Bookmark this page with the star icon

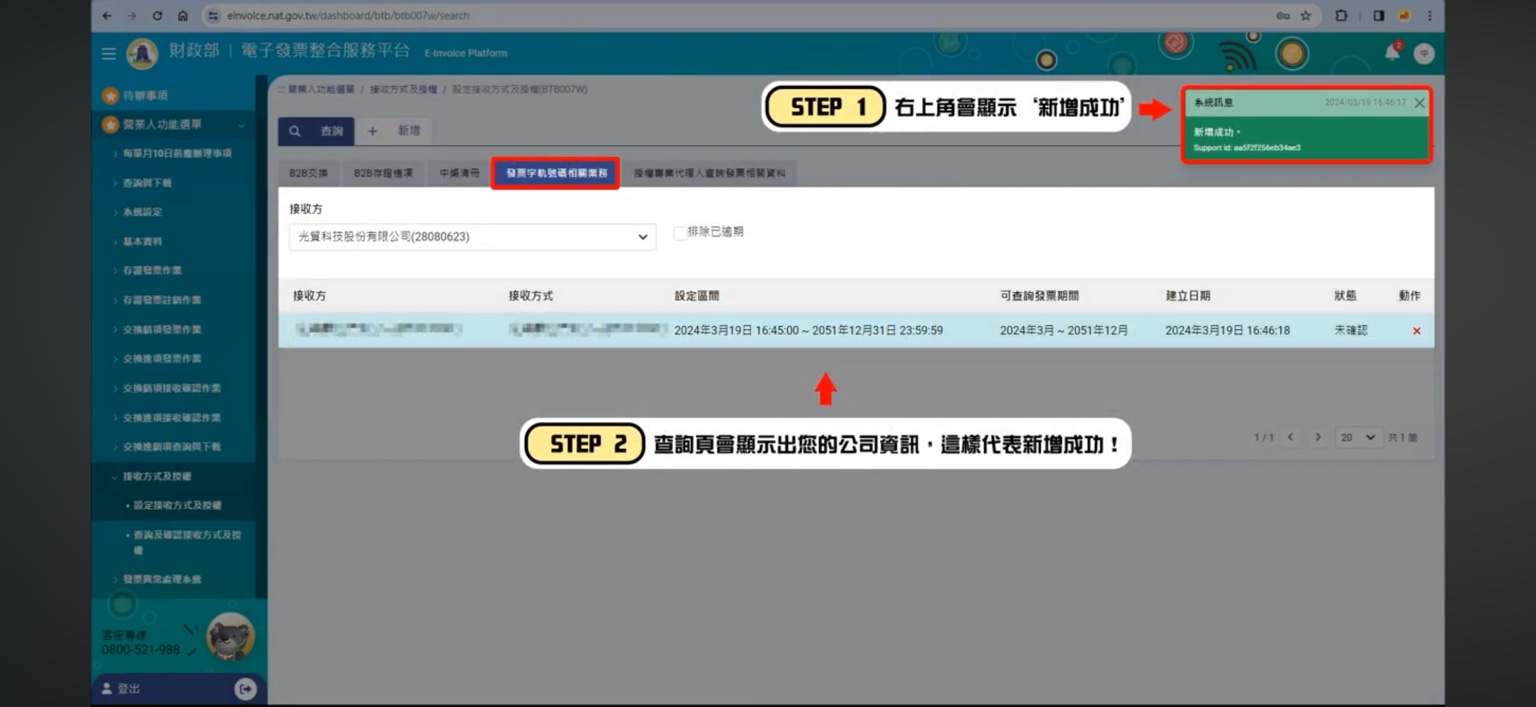[x=1306, y=16]
